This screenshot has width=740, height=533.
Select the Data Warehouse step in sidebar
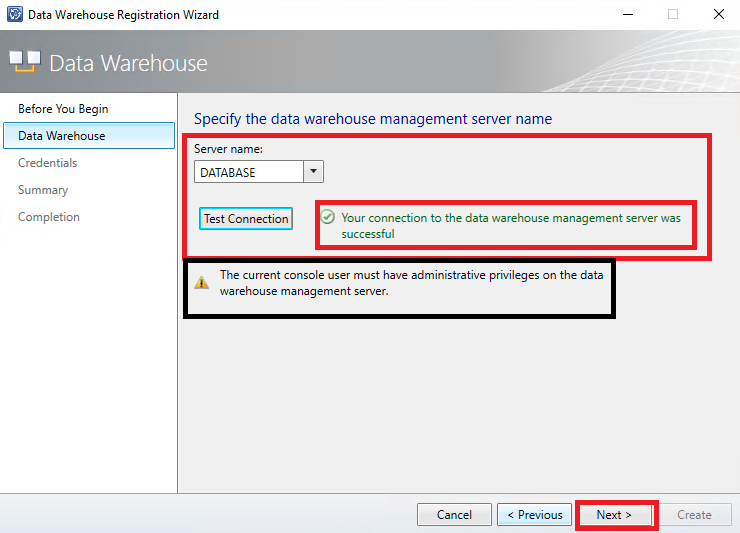coord(61,136)
